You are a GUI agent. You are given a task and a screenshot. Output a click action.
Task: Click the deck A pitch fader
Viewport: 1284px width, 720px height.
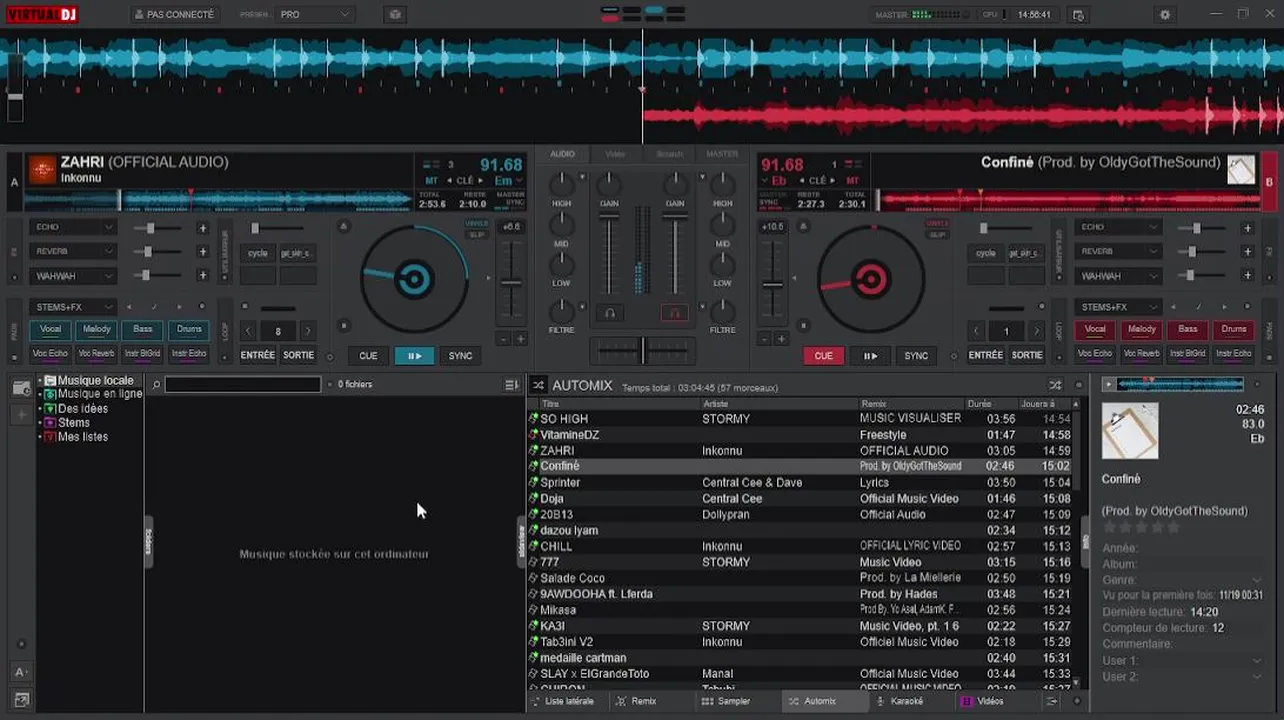(x=511, y=282)
